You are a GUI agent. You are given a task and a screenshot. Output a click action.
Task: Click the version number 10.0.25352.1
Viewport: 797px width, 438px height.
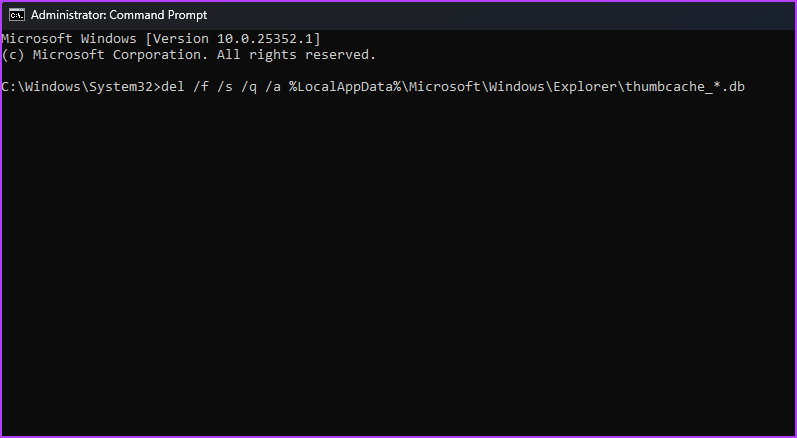coord(264,39)
